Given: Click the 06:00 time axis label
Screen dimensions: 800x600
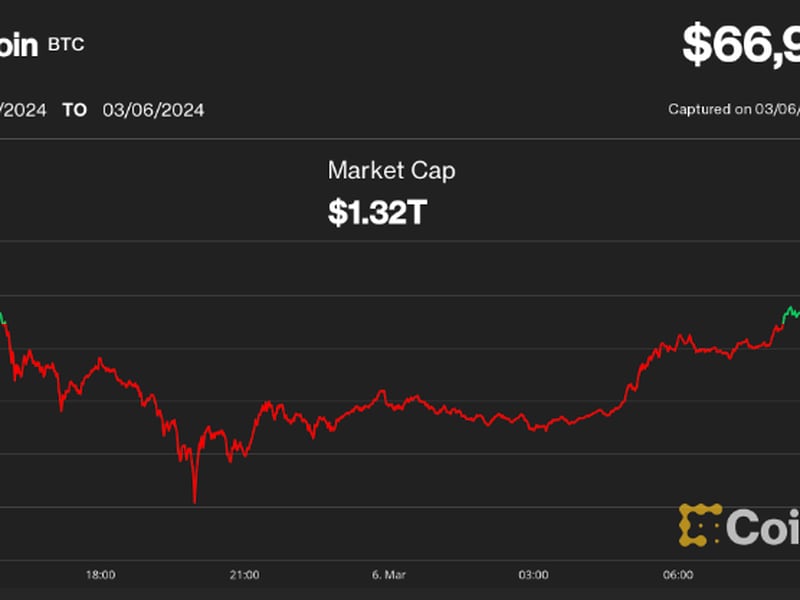Looking at the screenshot, I should click(x=678, y=575).
